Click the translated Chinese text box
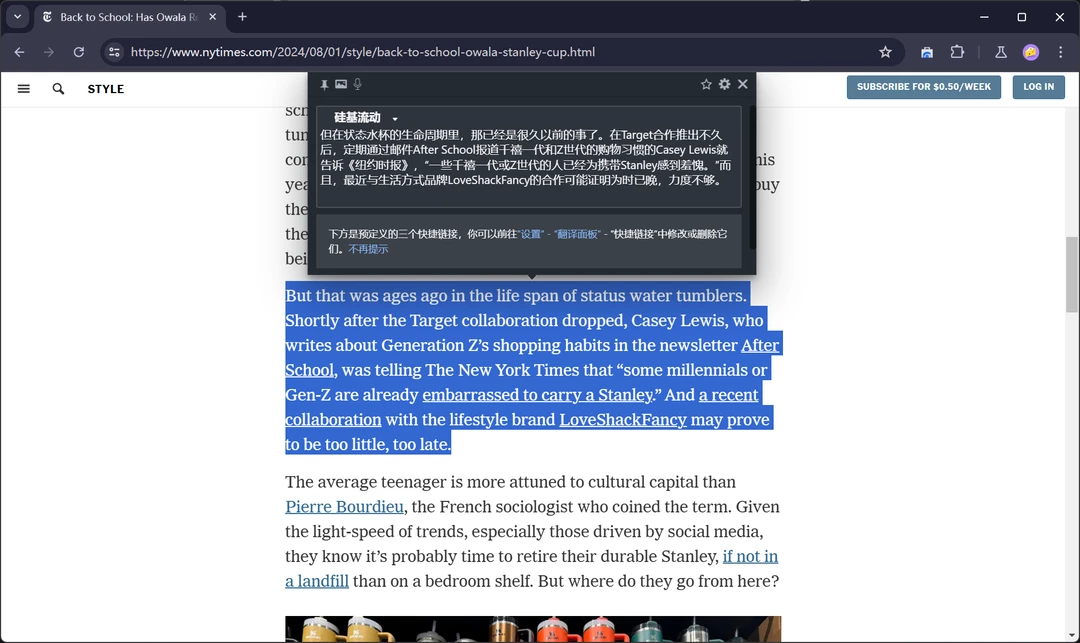This screenshot has width=1080, height=643. click(528, 156)
